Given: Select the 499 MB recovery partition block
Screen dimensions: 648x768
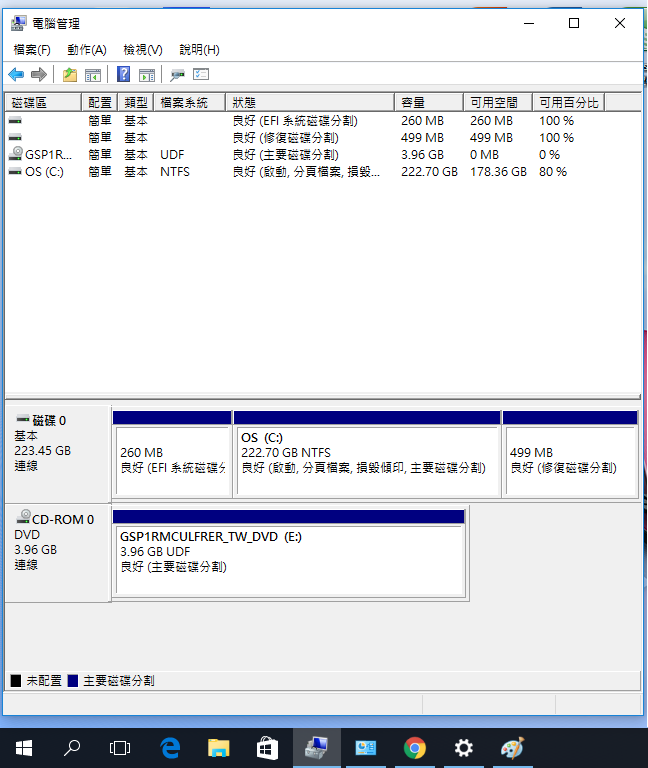Looking at the screenshot, I should coord(570,454).
